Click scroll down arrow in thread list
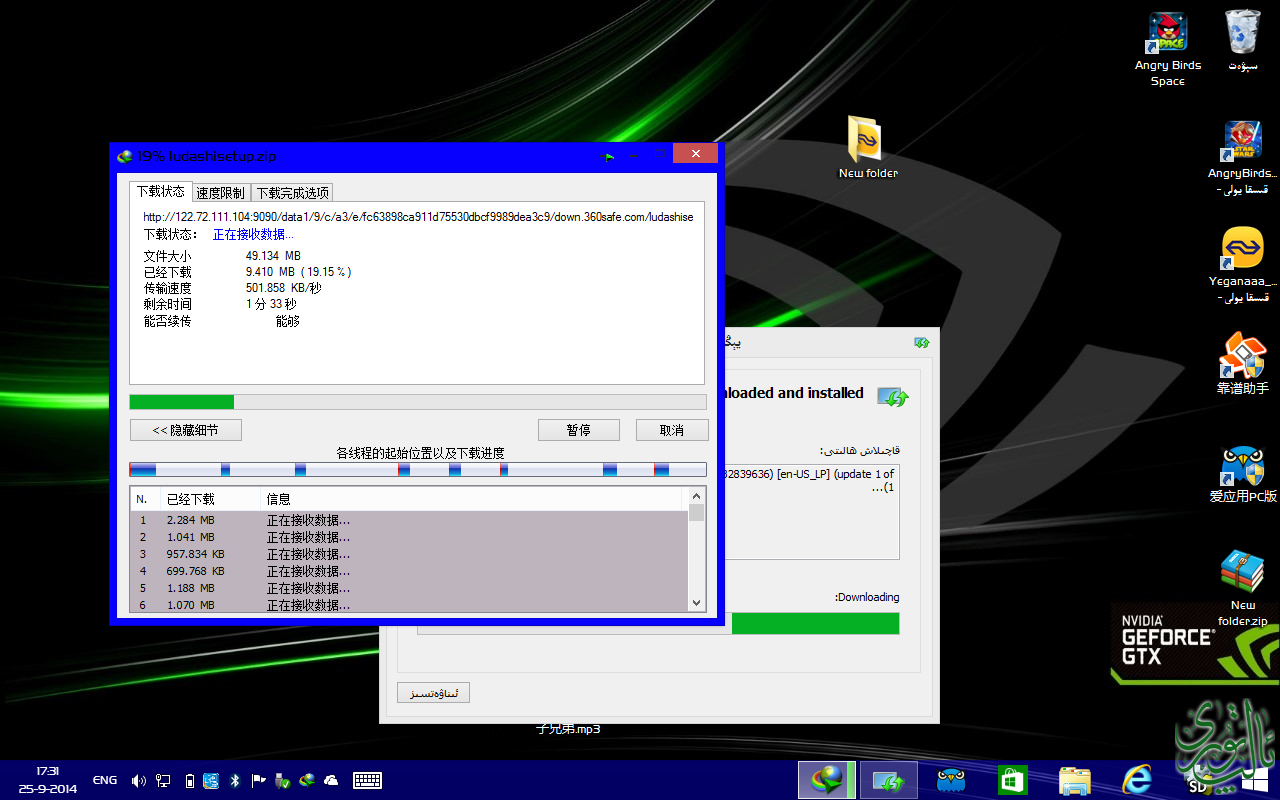This screenshot has height=800, width=1280. (x=697, y=603)
